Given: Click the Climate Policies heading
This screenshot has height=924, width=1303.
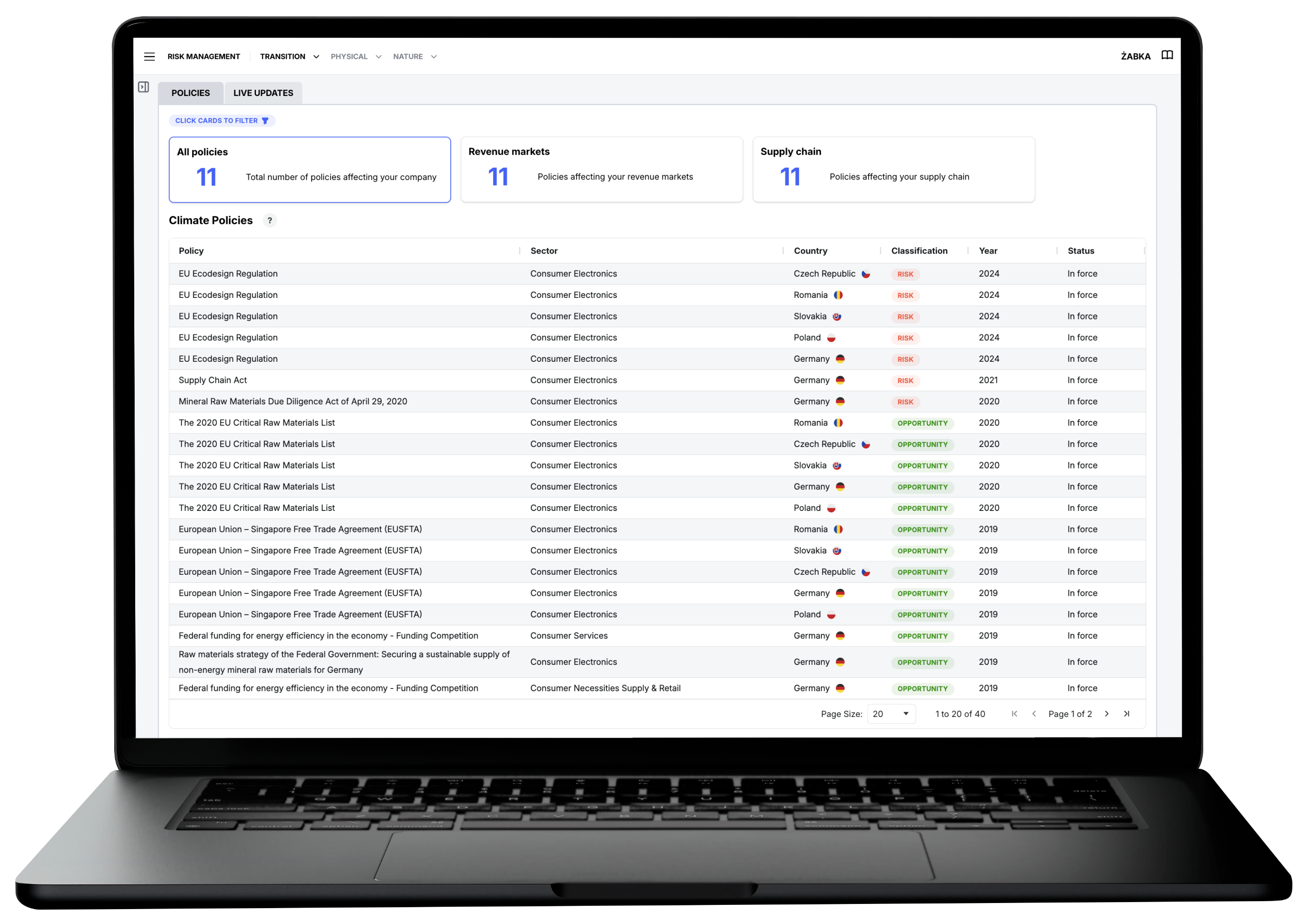Looking at the screenshot, I should tap(211, 220).
